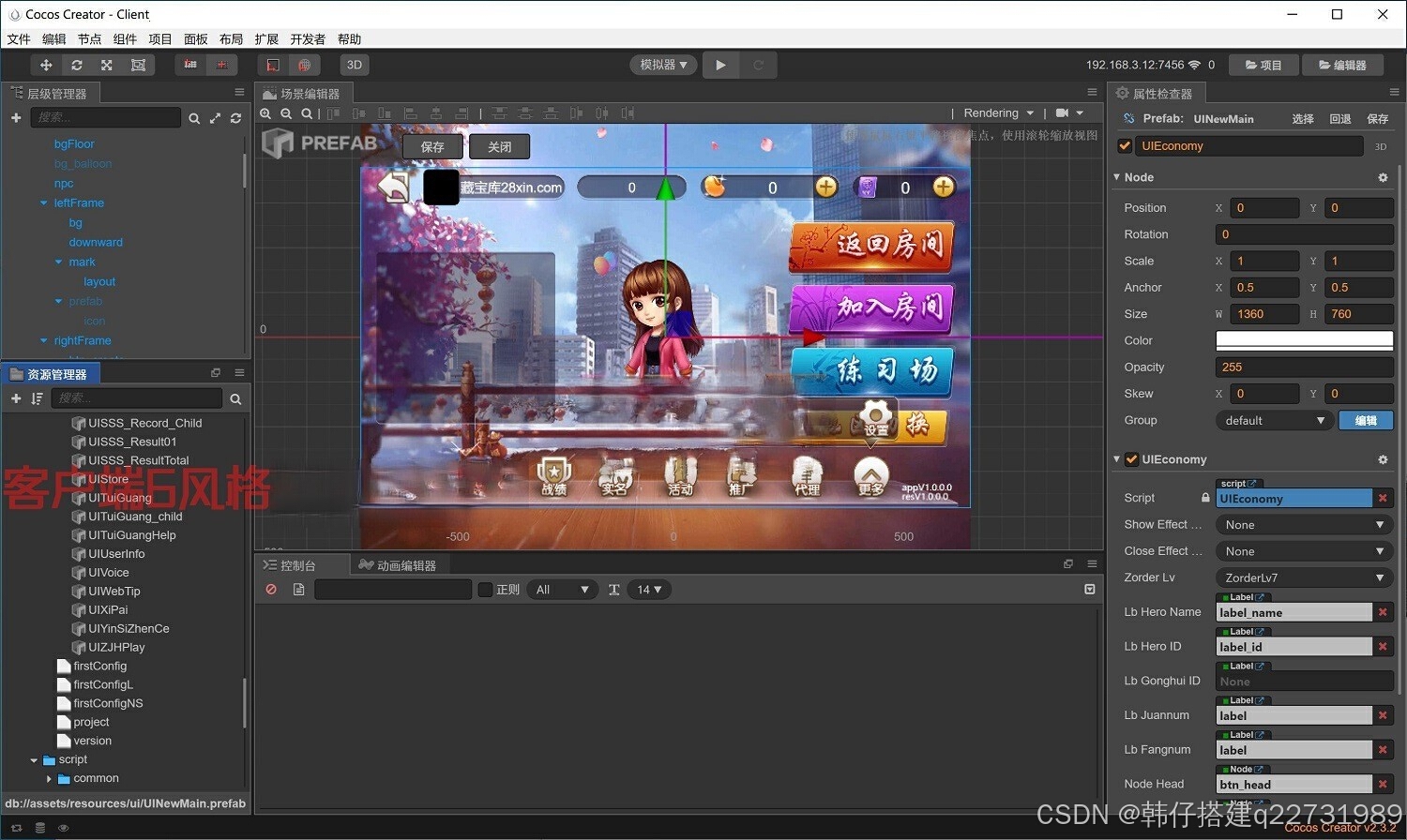Image resolution: width=1407 pixels, height=840 pixels.
Task: Open the console font size 14 dropdown
Action: click(649, 590)
